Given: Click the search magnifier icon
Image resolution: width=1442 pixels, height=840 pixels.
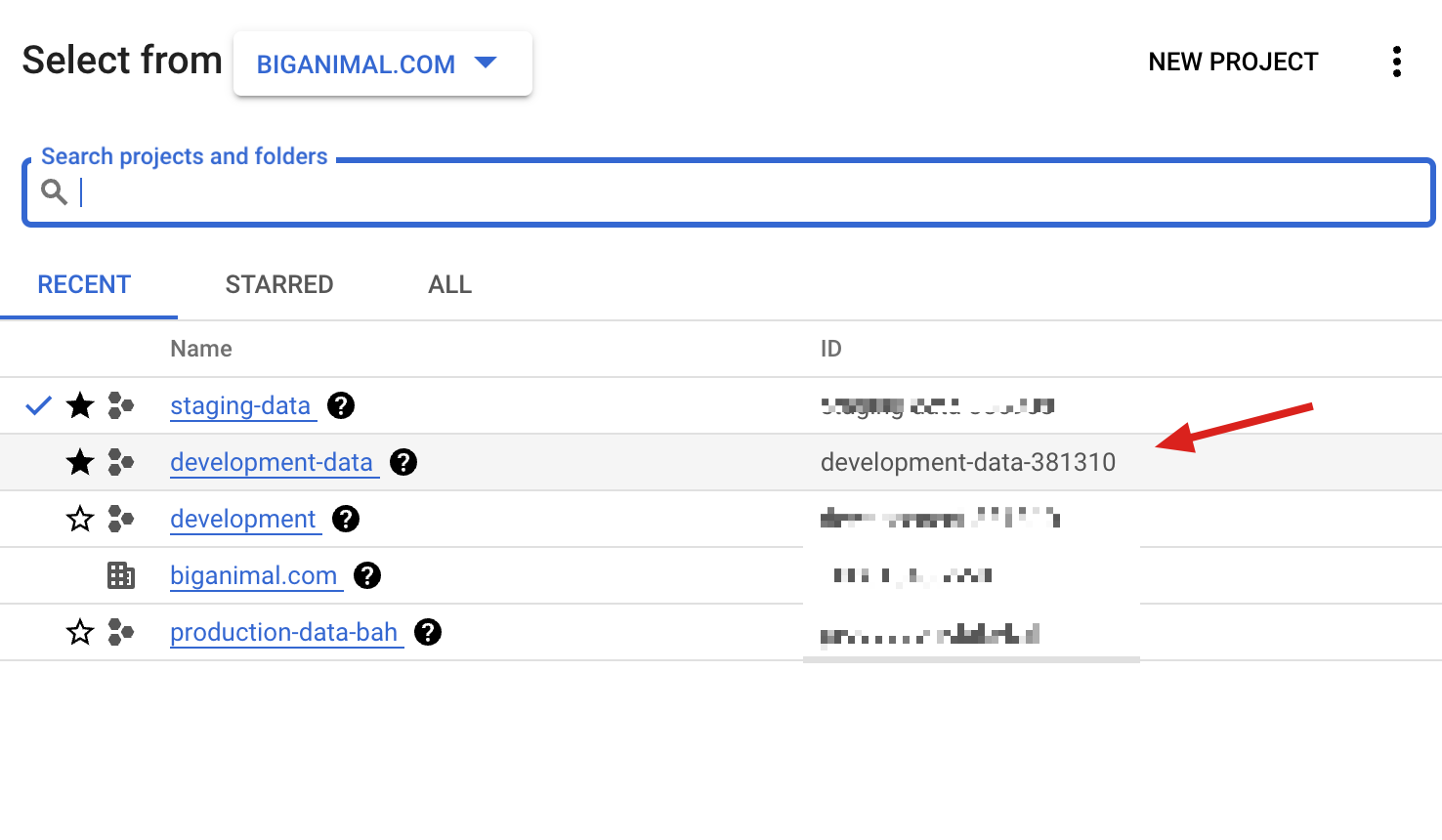Looking at the screenshot, I should [55, 192].
